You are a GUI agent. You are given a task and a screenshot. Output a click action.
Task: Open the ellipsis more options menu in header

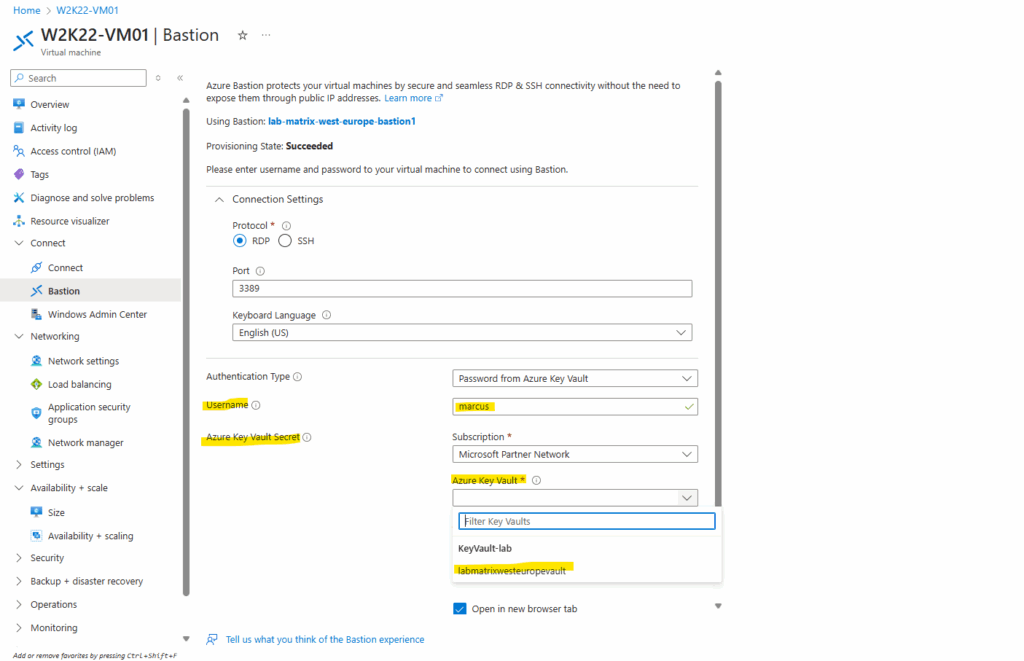[x=266, y=35]
